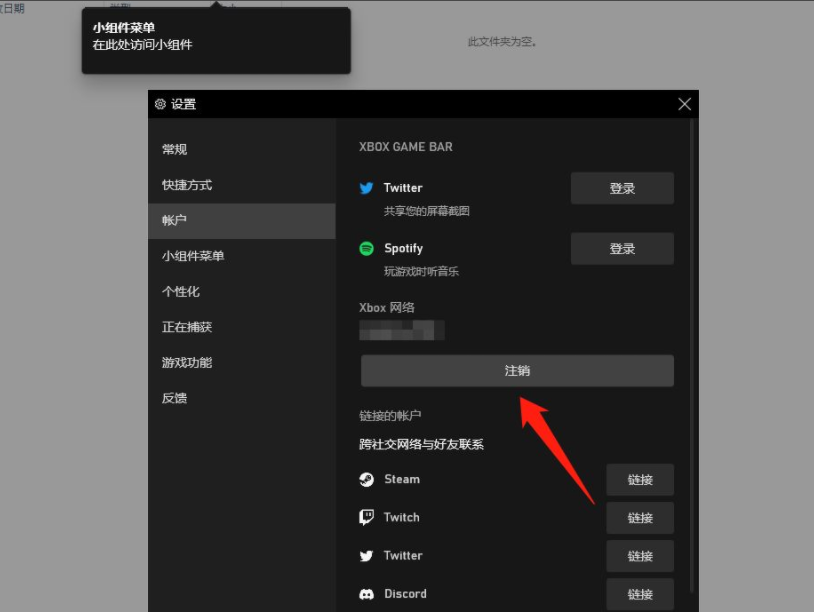Click the Xbox 网络 label

click(x=387, y=308)
